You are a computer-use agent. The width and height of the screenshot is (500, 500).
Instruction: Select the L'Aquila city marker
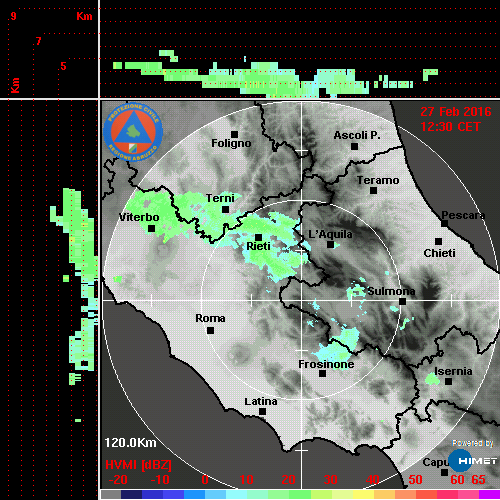(330, 244)
